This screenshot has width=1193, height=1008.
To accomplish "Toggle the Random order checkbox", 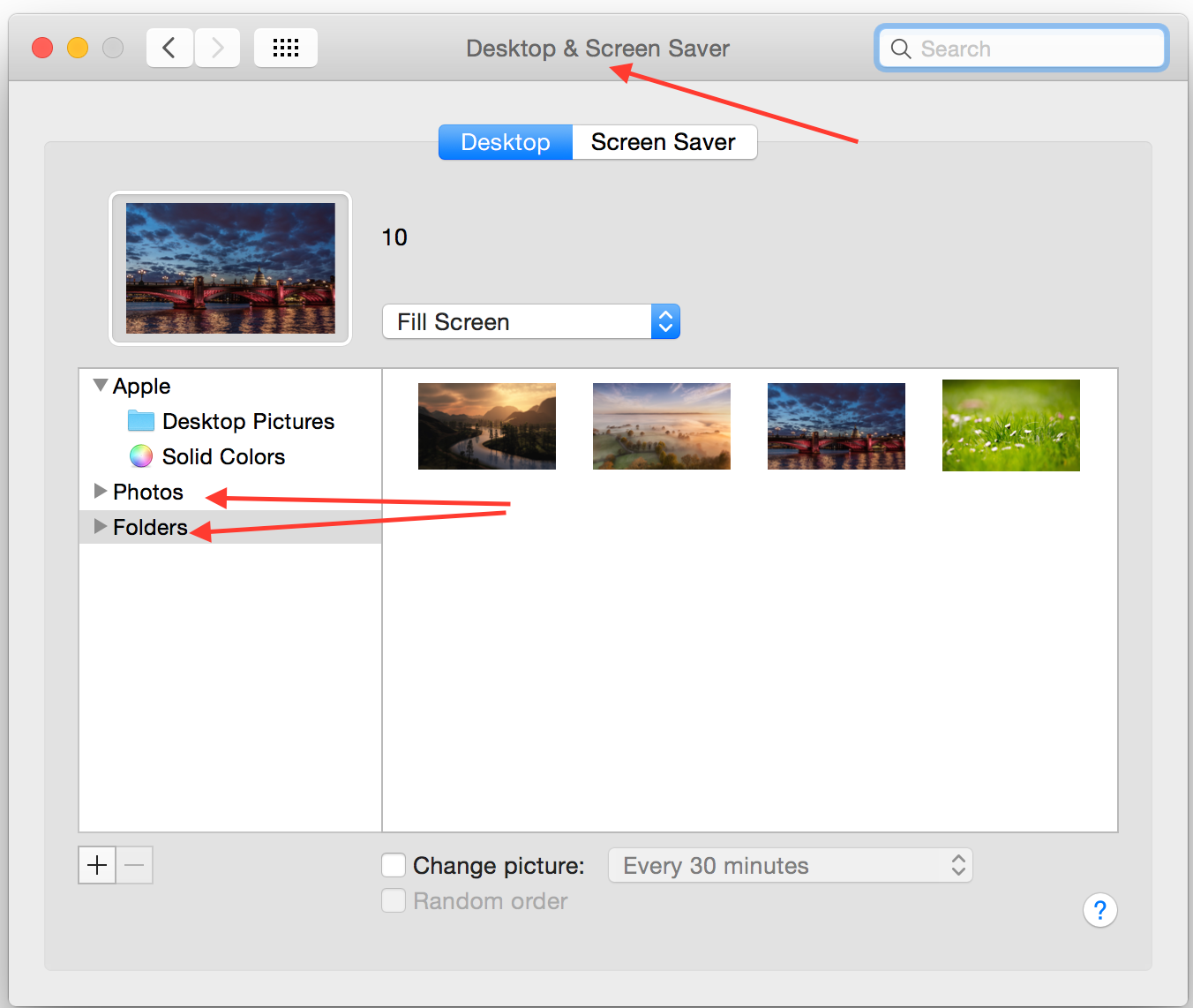I will pyautogui.click(x=394, y=900).
